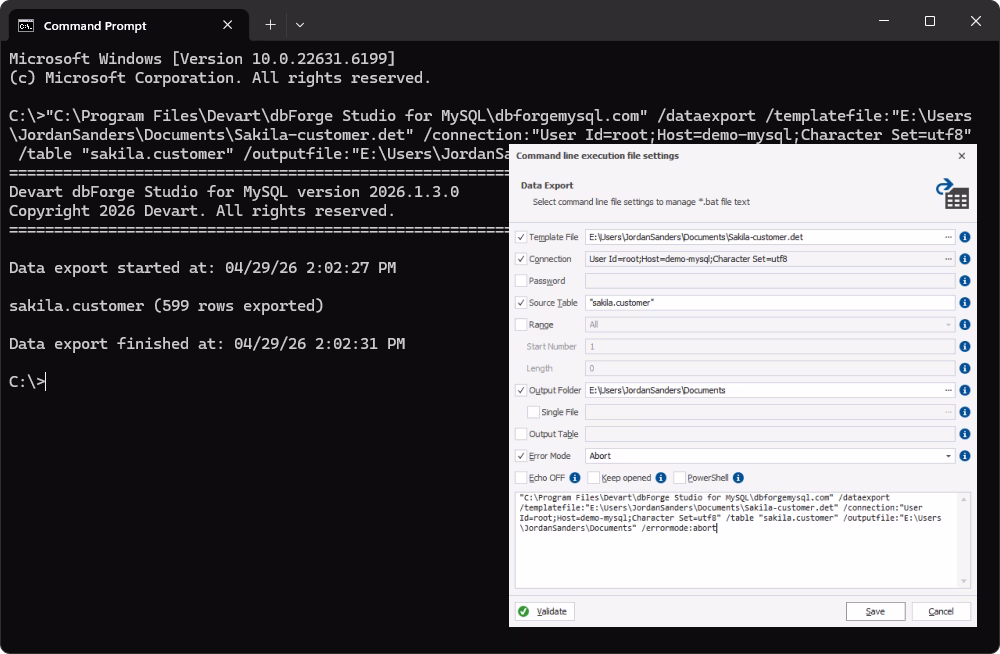
Task: Minimize the Command Prompt window
Action: (884, 21)
